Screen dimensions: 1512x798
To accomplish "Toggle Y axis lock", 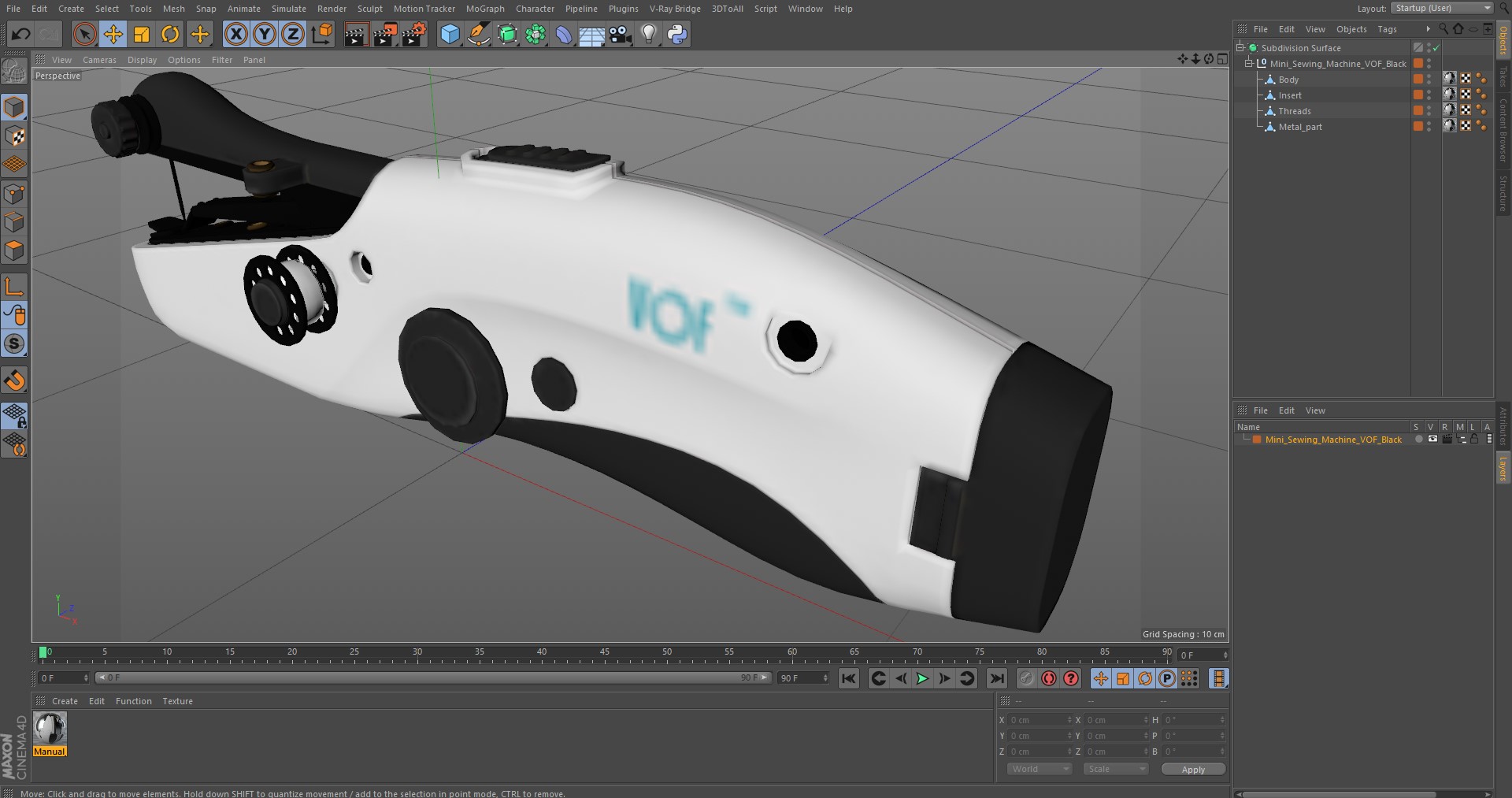I will click(x=265, y=34).
